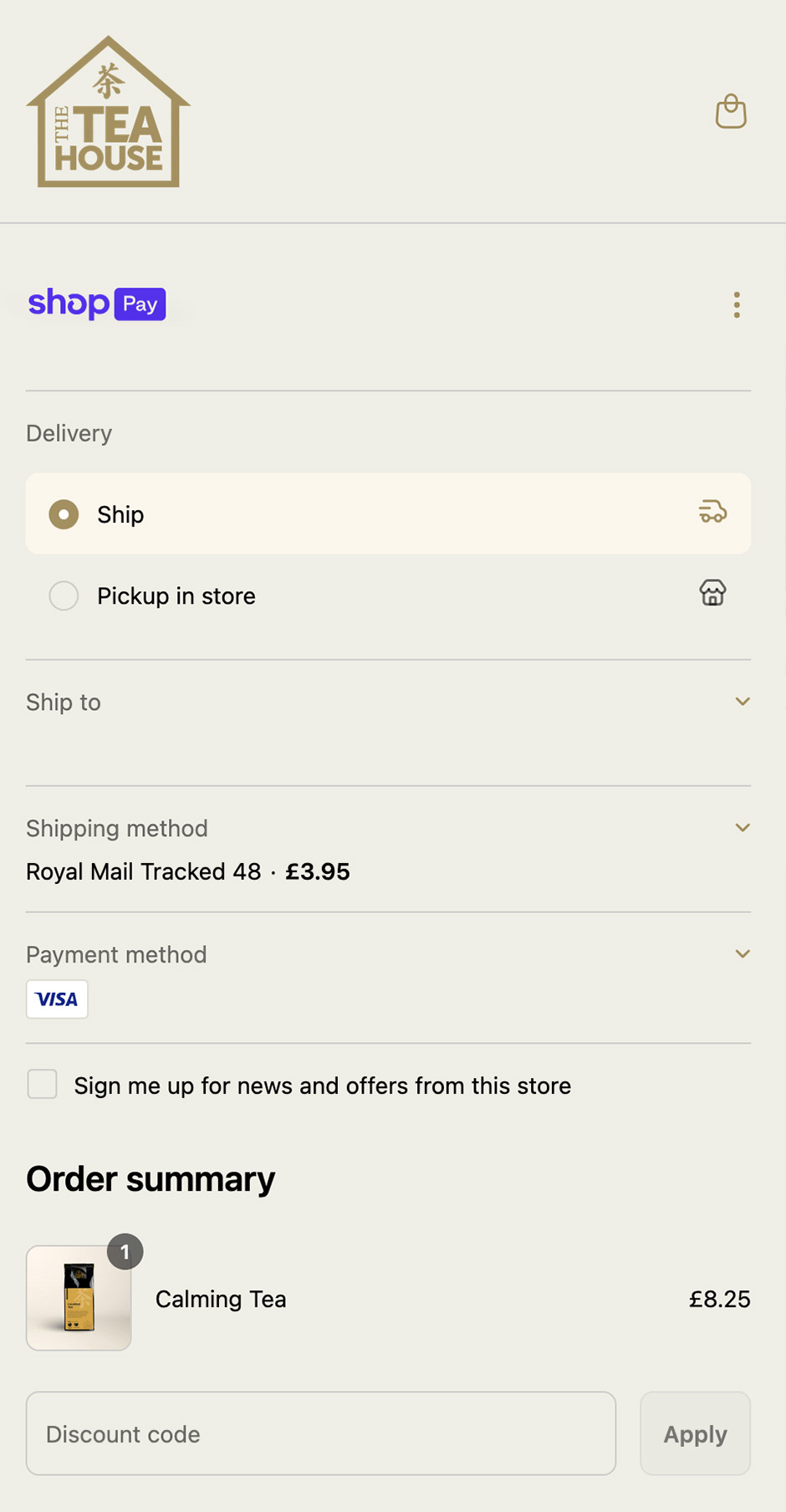Click the Visa card icon
This screenshot has height=1512, width=786.
[x=57, y=999]
